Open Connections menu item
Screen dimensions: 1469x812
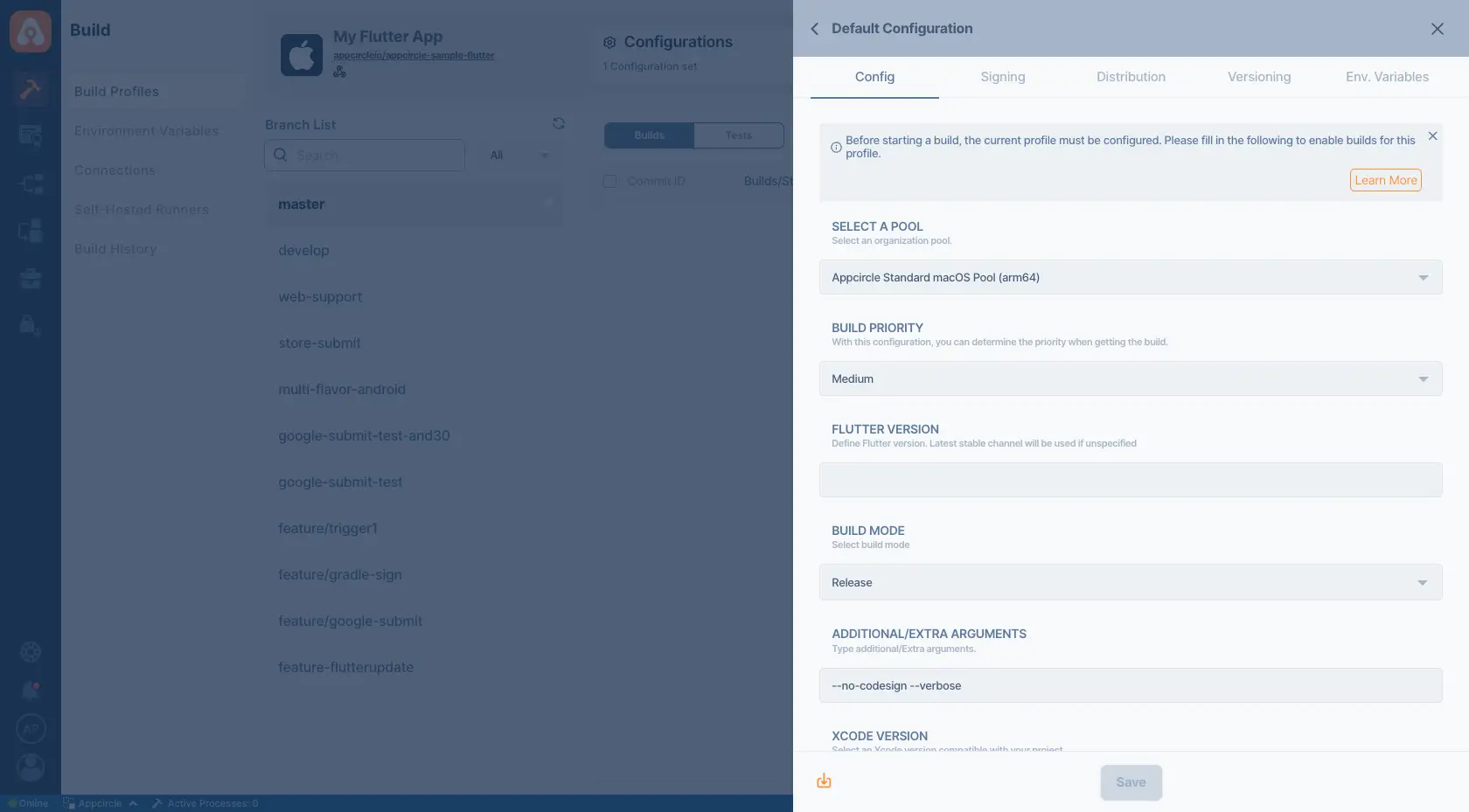pyautogui.click(x=115, y=170)
